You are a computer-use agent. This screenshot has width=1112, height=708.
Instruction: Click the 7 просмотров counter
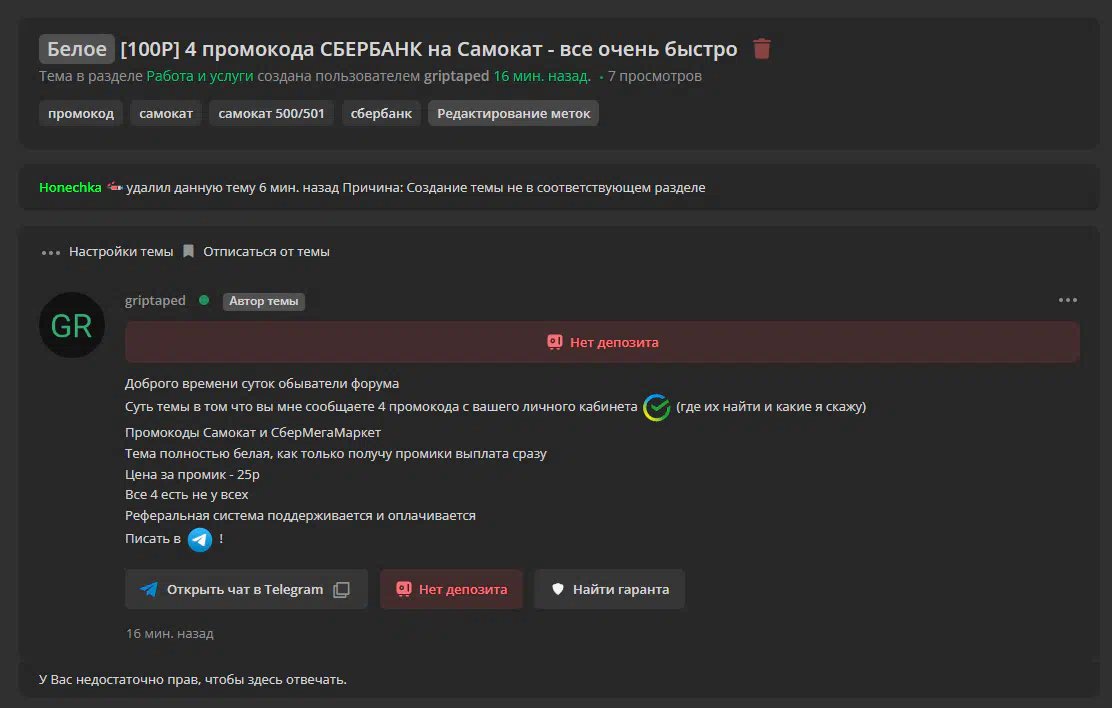pos(655,76)
